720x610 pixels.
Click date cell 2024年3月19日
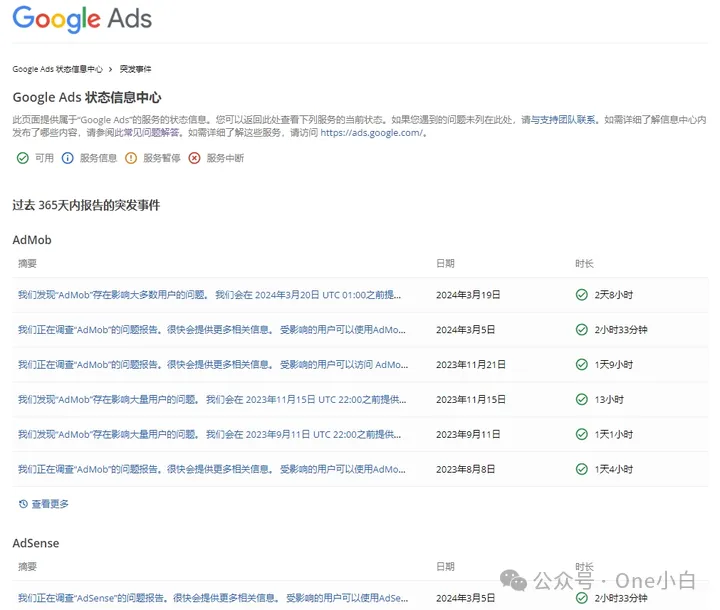tap(468, 295)
